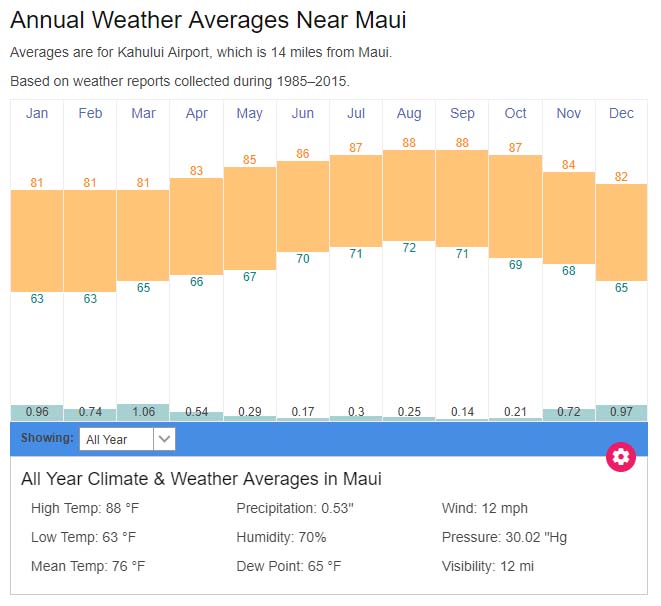
Task: Select the Jan month column header
Action: [37, 113]
